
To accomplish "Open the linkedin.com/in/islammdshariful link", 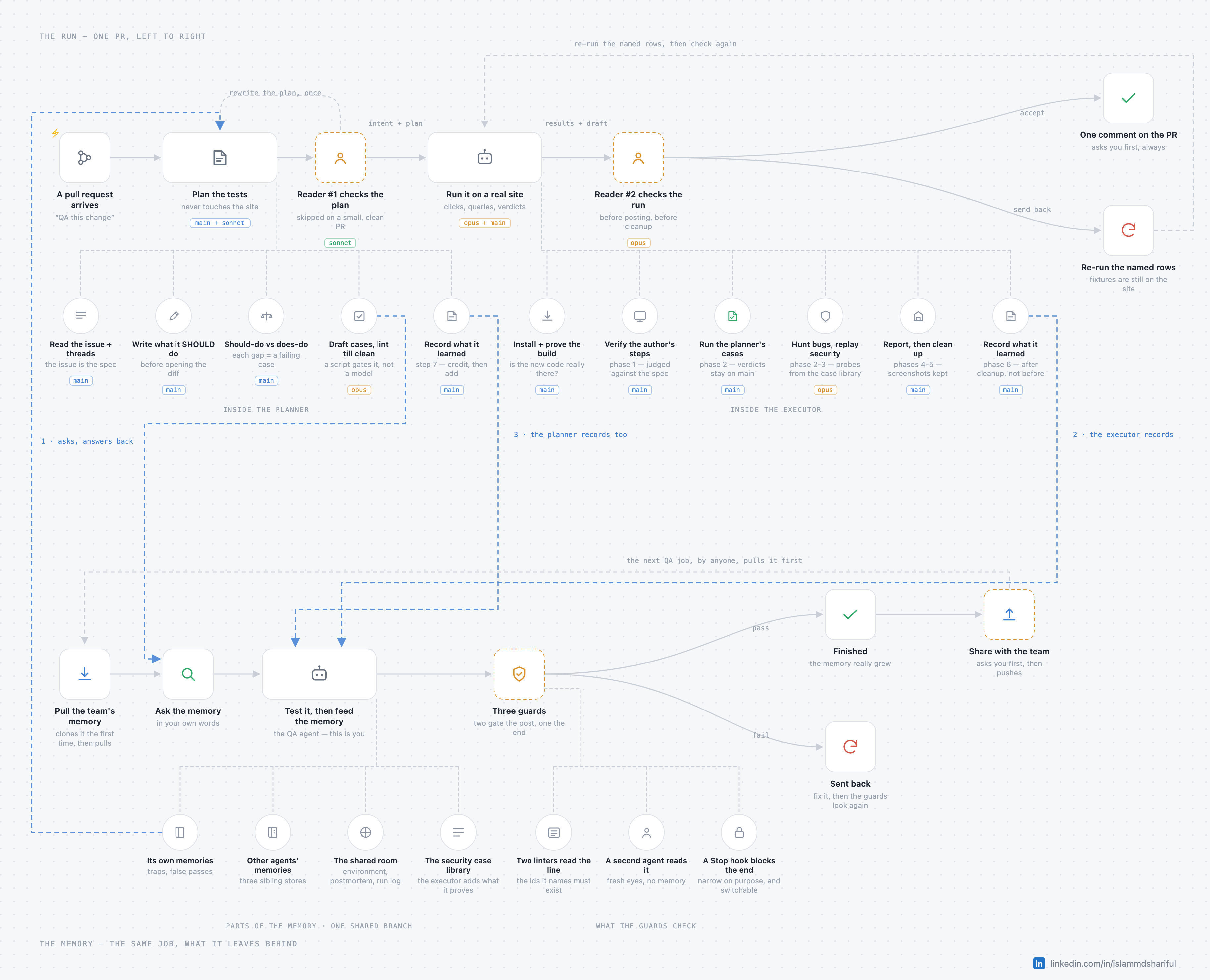I will coord(1113,964).
